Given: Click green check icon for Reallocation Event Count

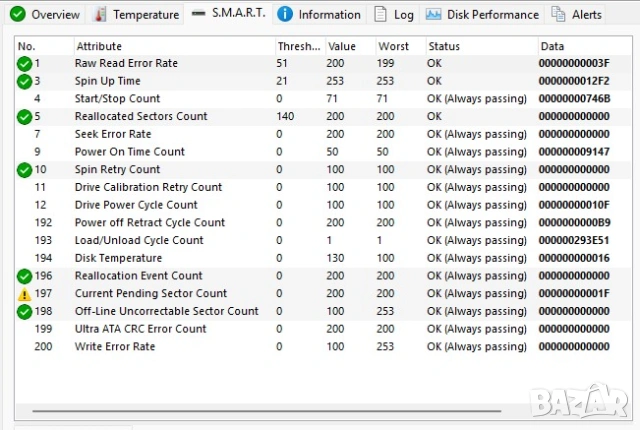Looking at the screenshot, I should pos(25,276).
